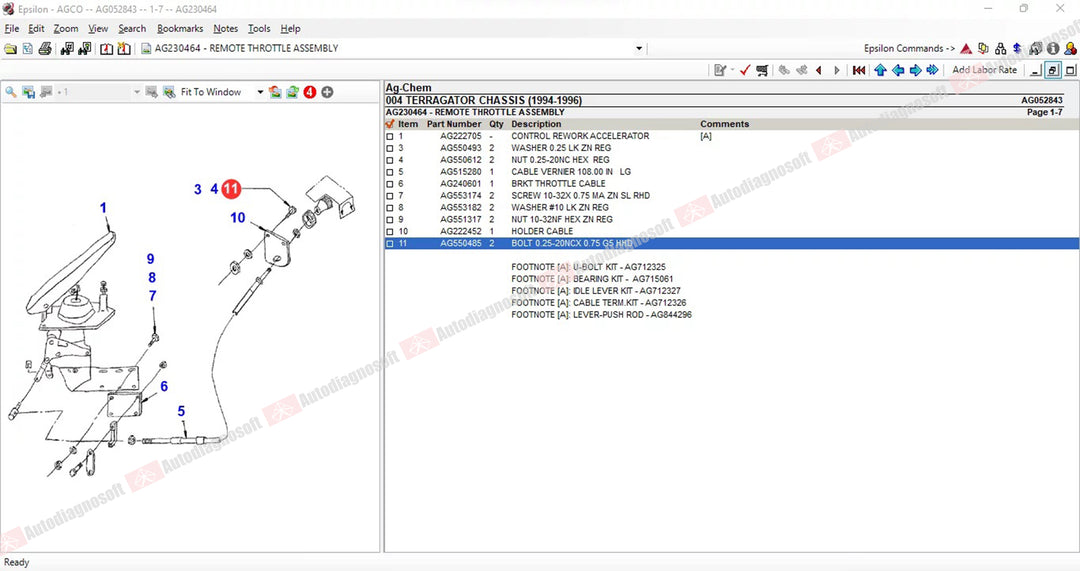The height and width of the screenshot is (571, 1080).
Task: Open the Help menu
Action: click(290, 29)
